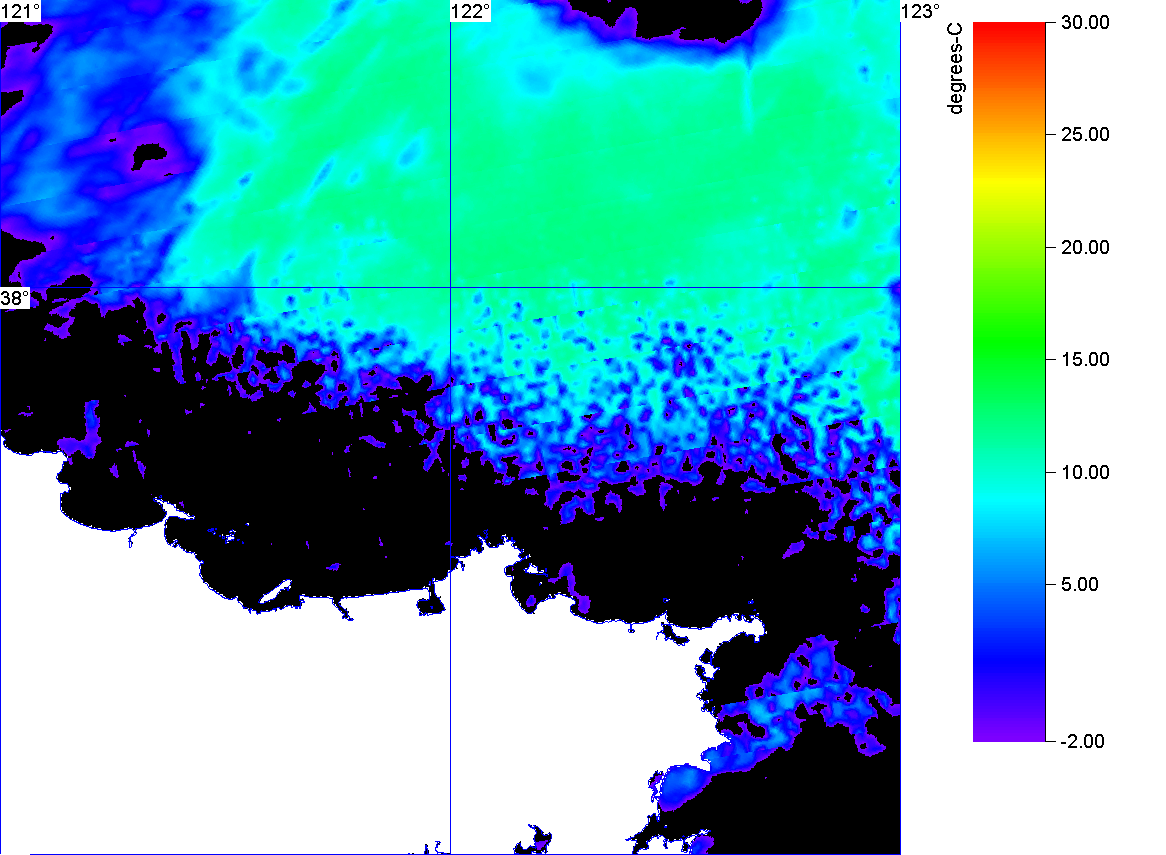Click the 30.00 legend value
The height and width of the screenshot is (855, 1166).
pos(1085,22)
